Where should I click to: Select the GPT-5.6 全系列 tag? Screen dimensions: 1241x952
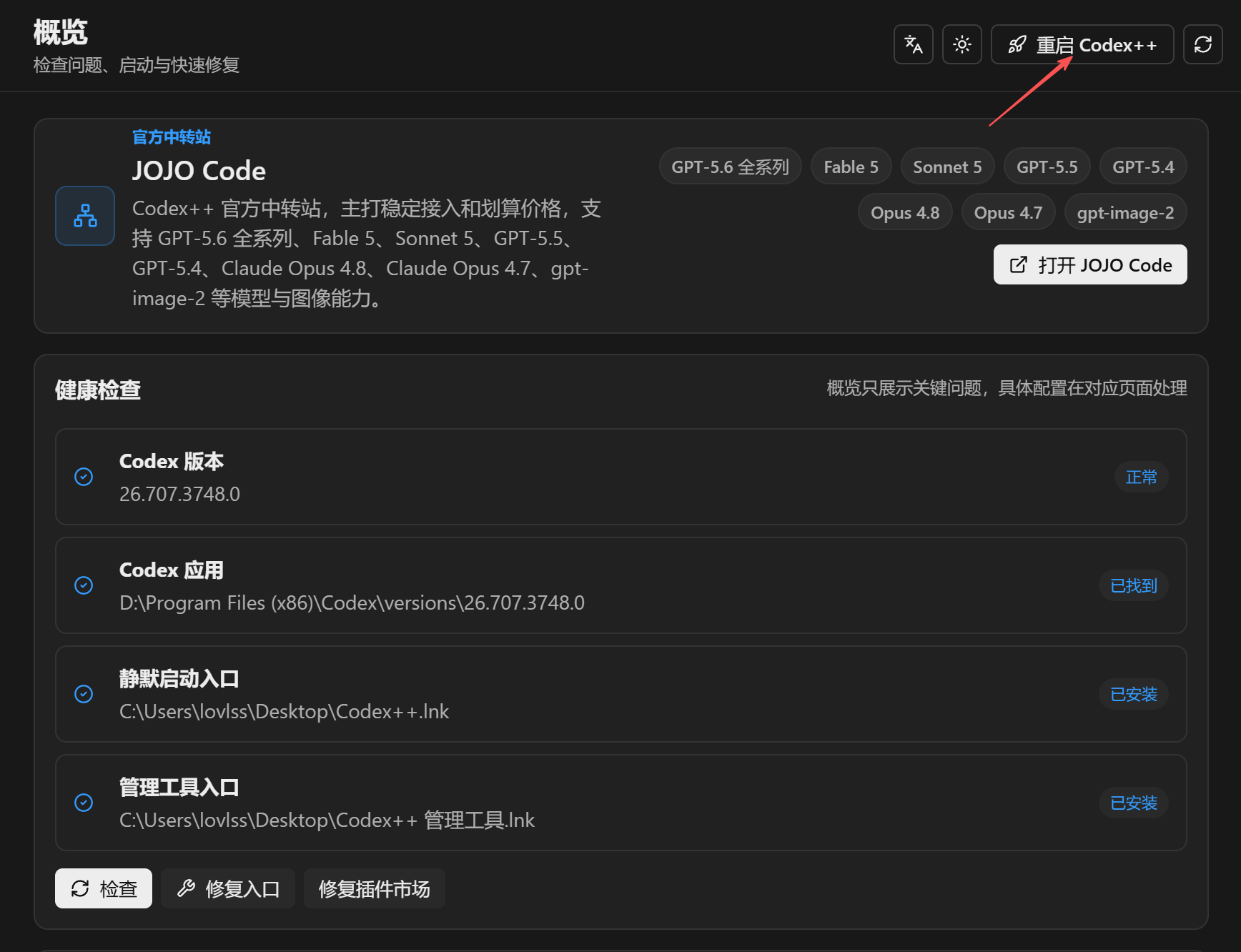(x=730, y=167)
